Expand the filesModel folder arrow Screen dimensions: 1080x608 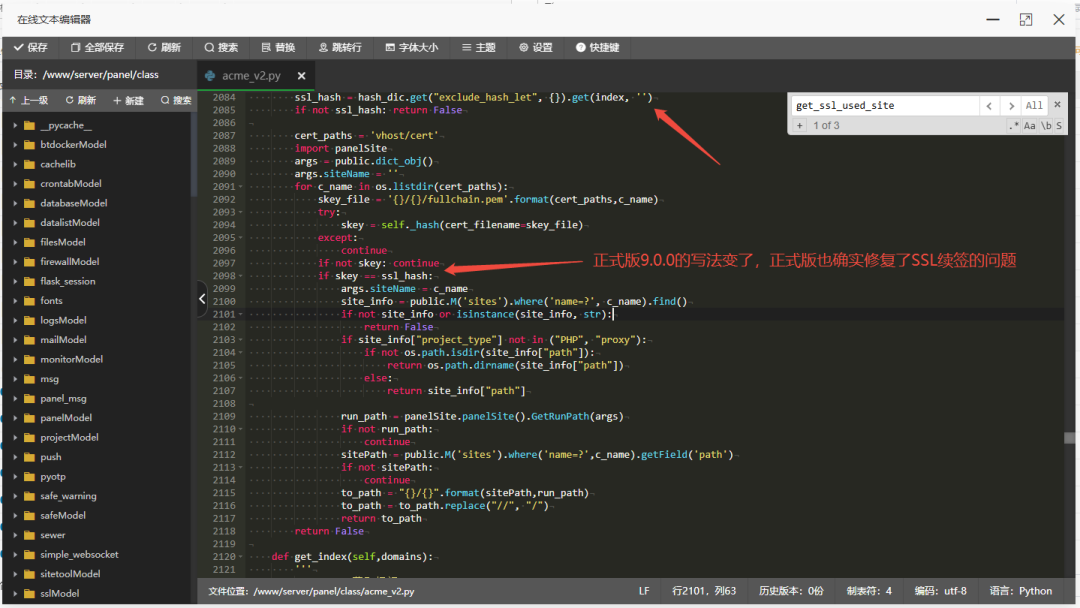click(x=15, y=242)
